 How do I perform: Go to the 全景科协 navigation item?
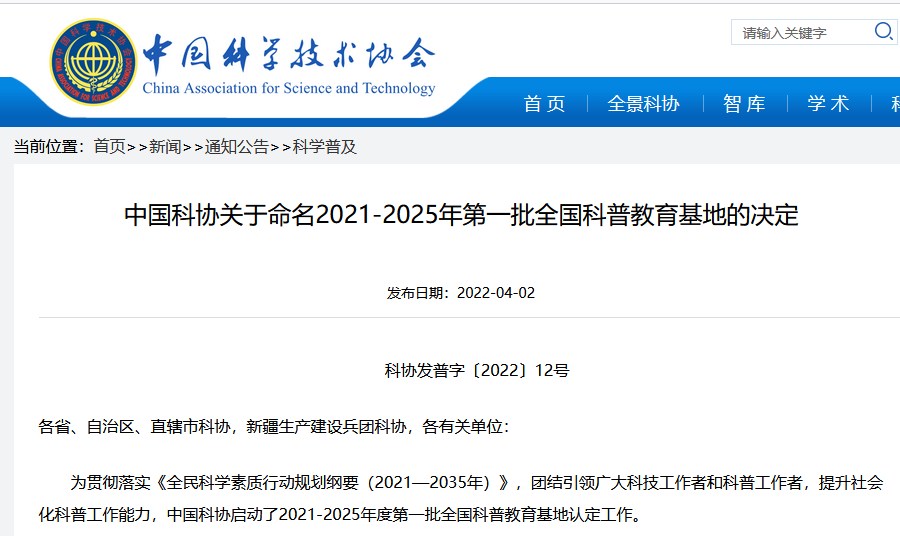[643, 104]
